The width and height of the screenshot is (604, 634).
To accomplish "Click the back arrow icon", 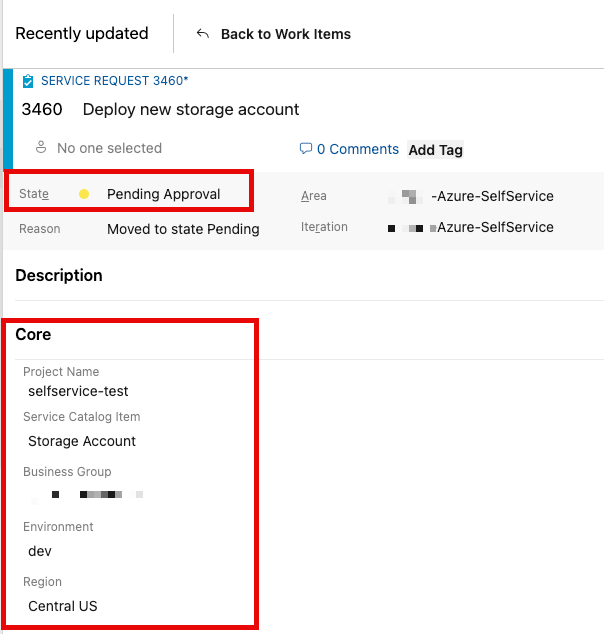I will (x=203, y=34).
